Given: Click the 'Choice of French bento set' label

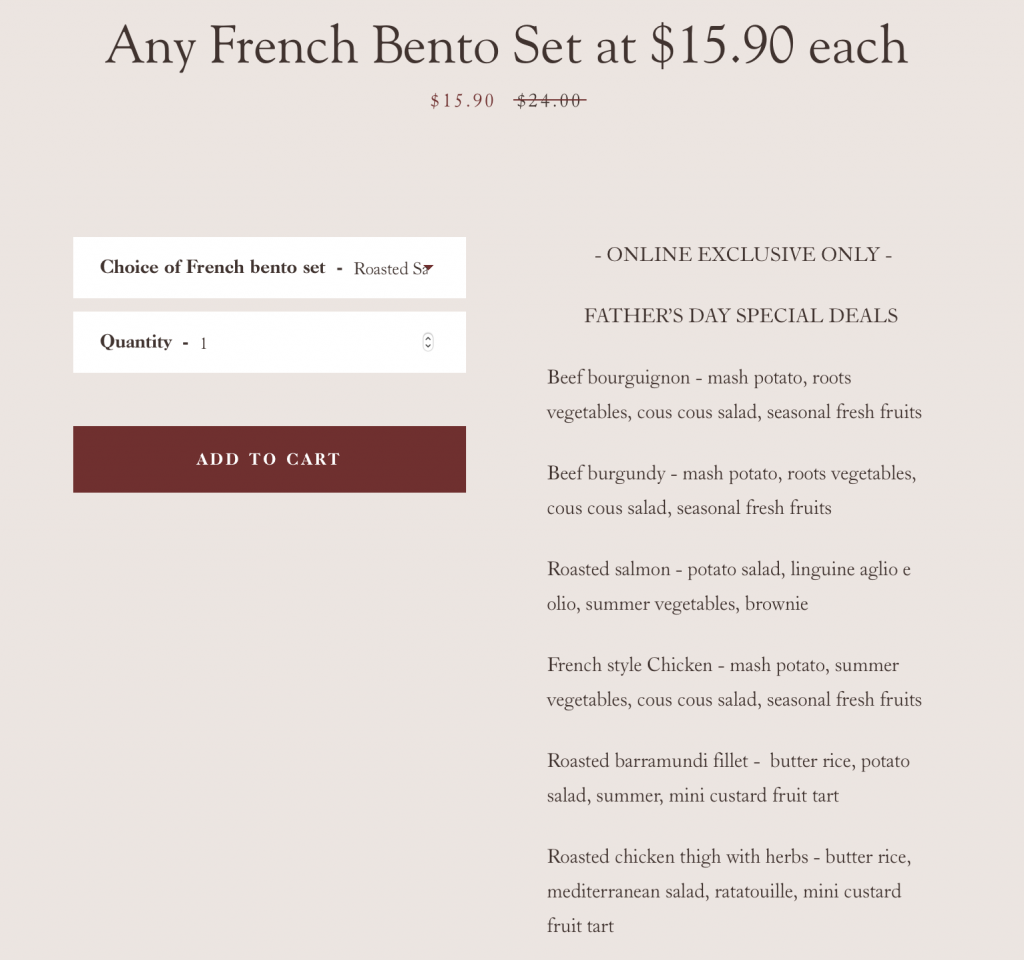Looking at the screenshot, I should pos(212,267).
